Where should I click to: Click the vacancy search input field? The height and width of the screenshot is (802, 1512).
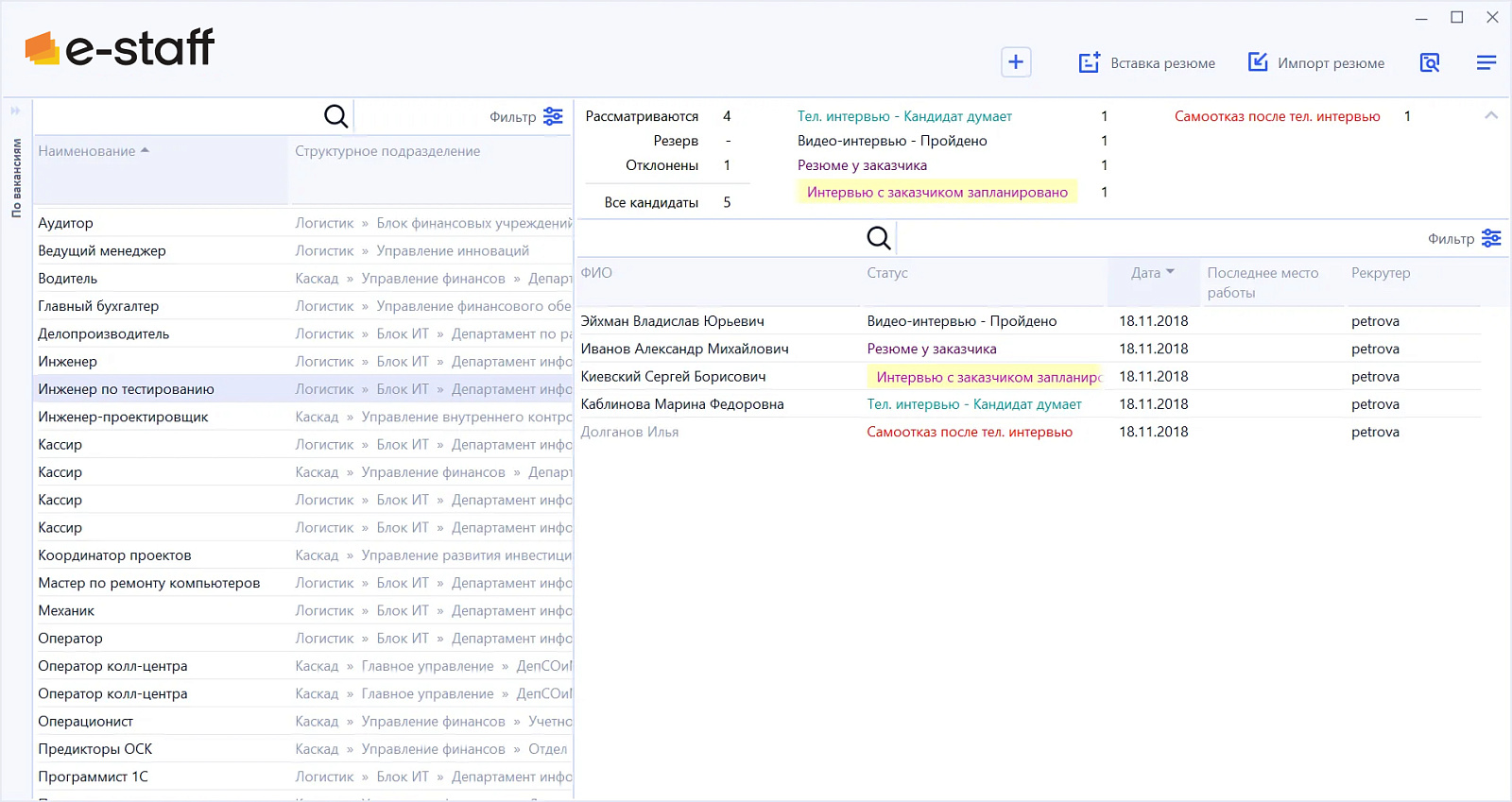[178, 116]
